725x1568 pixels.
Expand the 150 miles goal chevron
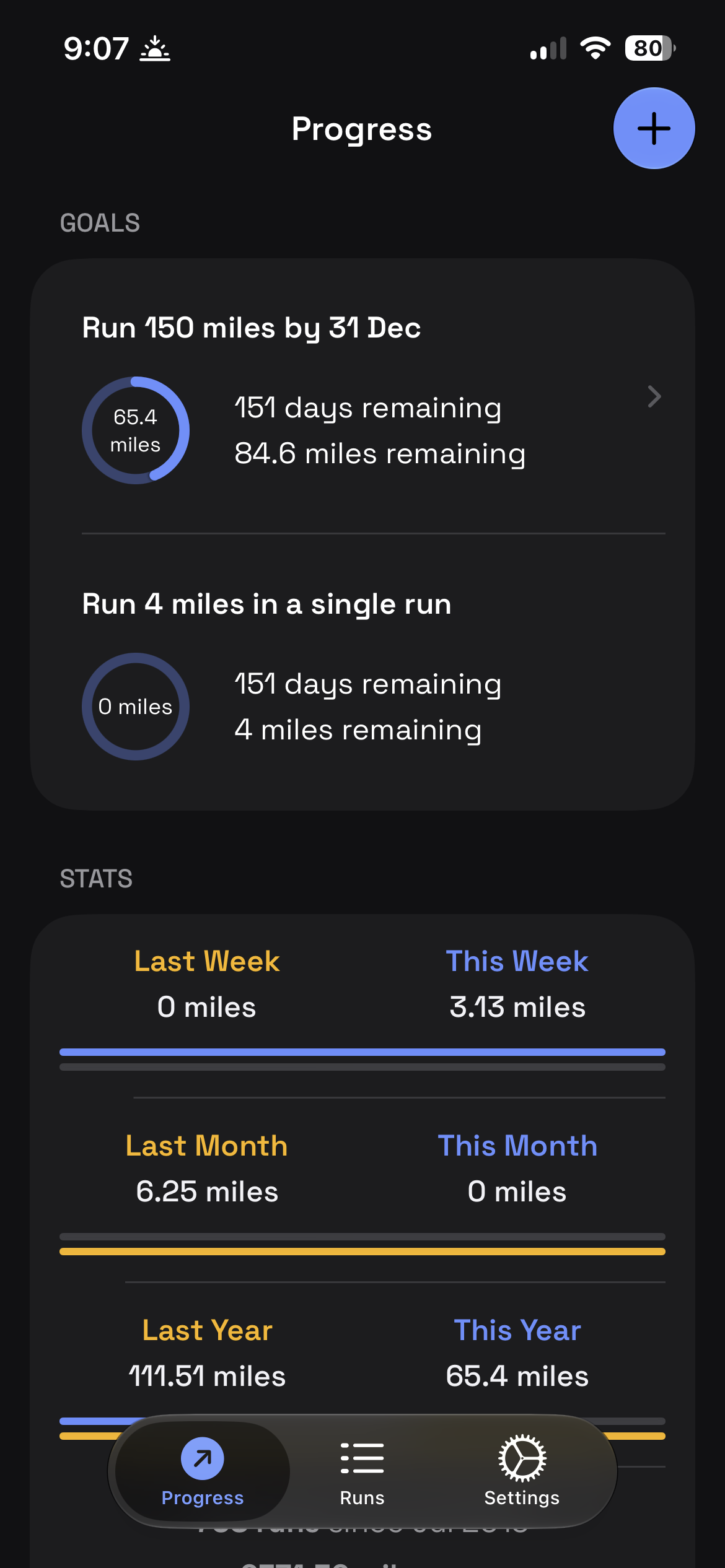(654, 396)
